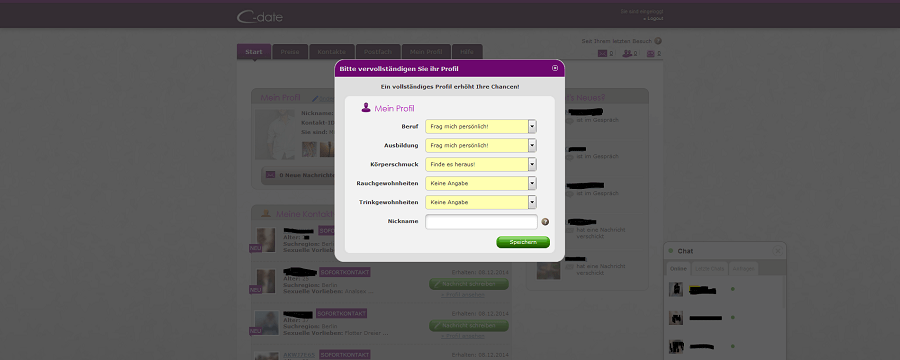Open the Rauchgewohnheiten dropdown

[x=480, y=183]
